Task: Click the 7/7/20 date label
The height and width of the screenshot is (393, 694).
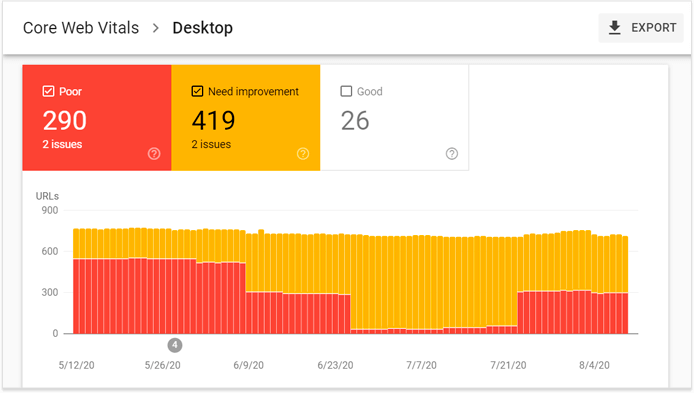Action: click(421, 365)
